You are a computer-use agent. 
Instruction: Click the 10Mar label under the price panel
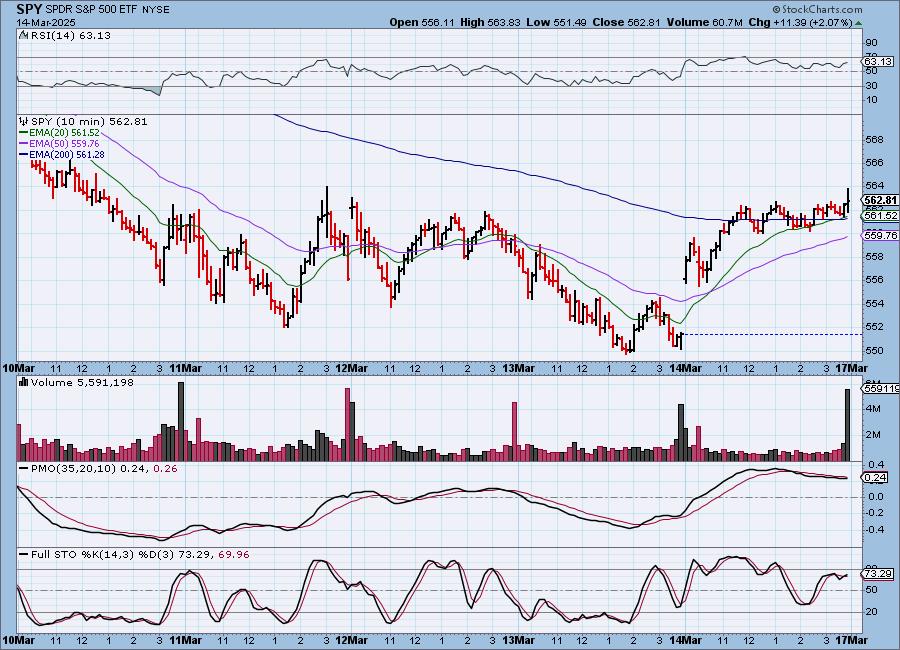19,368
